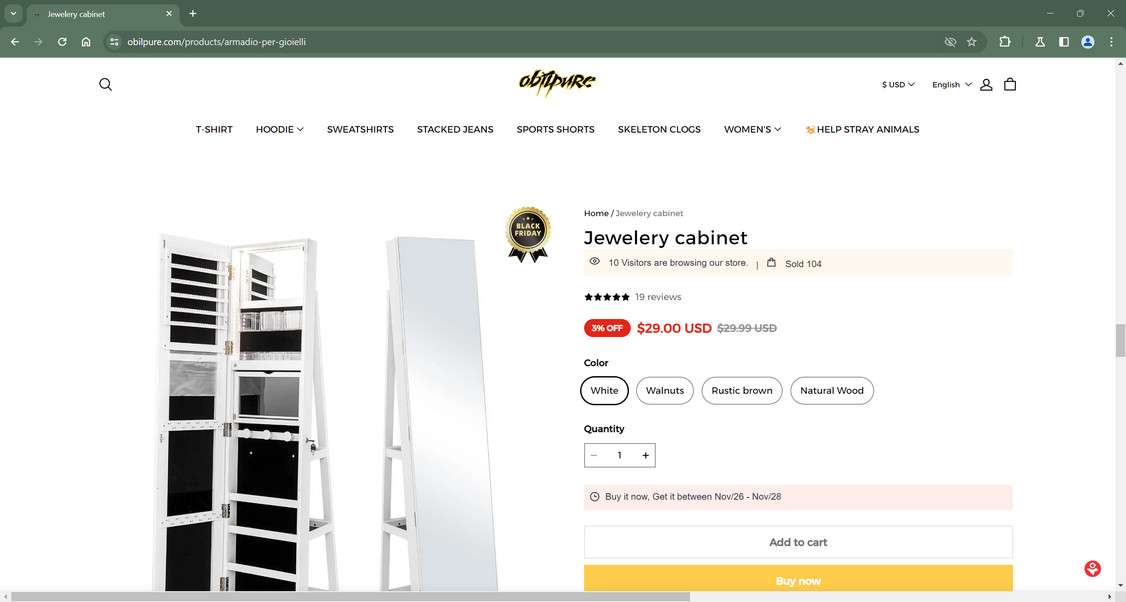Viewport: 1126px width, 602px height.
Task: Open the SKELETON CLOGS menu item
Action: (x=659, y=129)
